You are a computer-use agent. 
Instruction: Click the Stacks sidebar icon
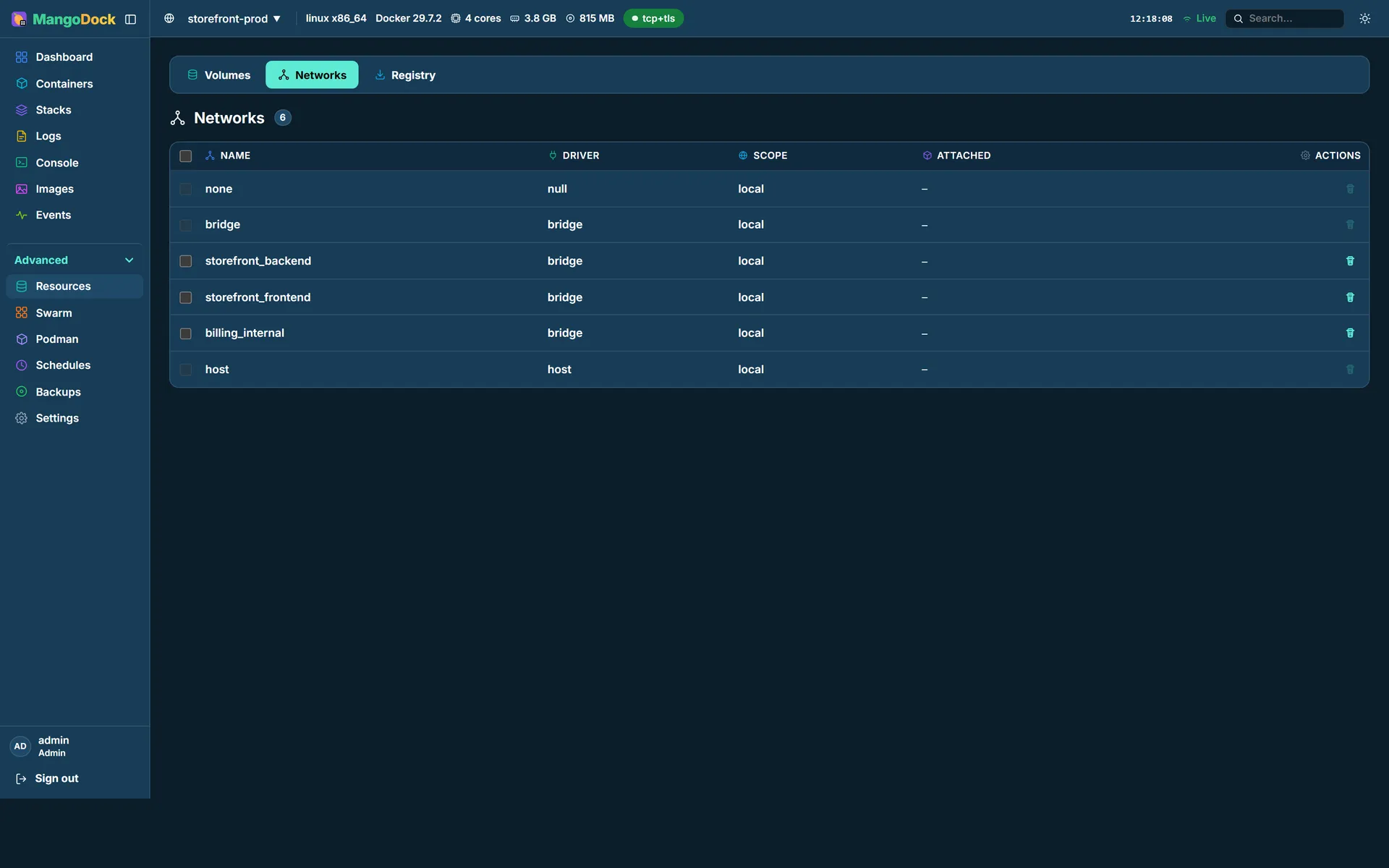point(22,110)
